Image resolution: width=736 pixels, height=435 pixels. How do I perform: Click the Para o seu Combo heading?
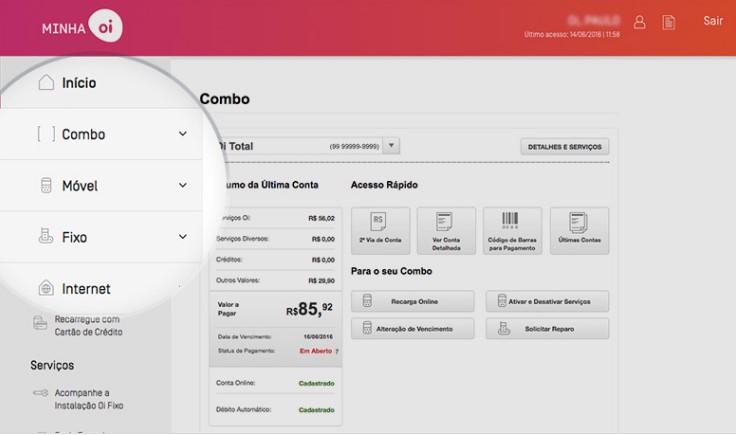[391, 271]
